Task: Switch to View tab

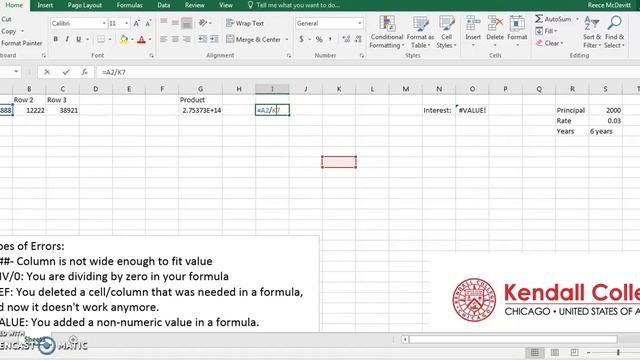Action: point(226,5)
